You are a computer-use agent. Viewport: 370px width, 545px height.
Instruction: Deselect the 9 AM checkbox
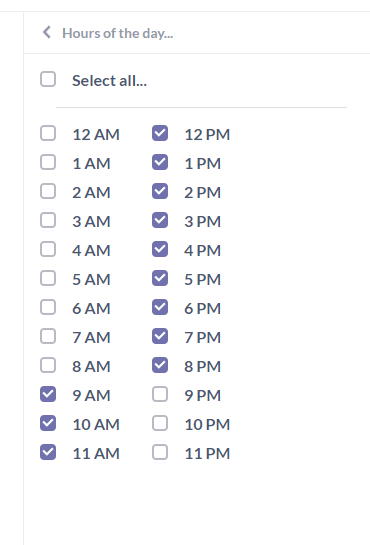[48, 394]
